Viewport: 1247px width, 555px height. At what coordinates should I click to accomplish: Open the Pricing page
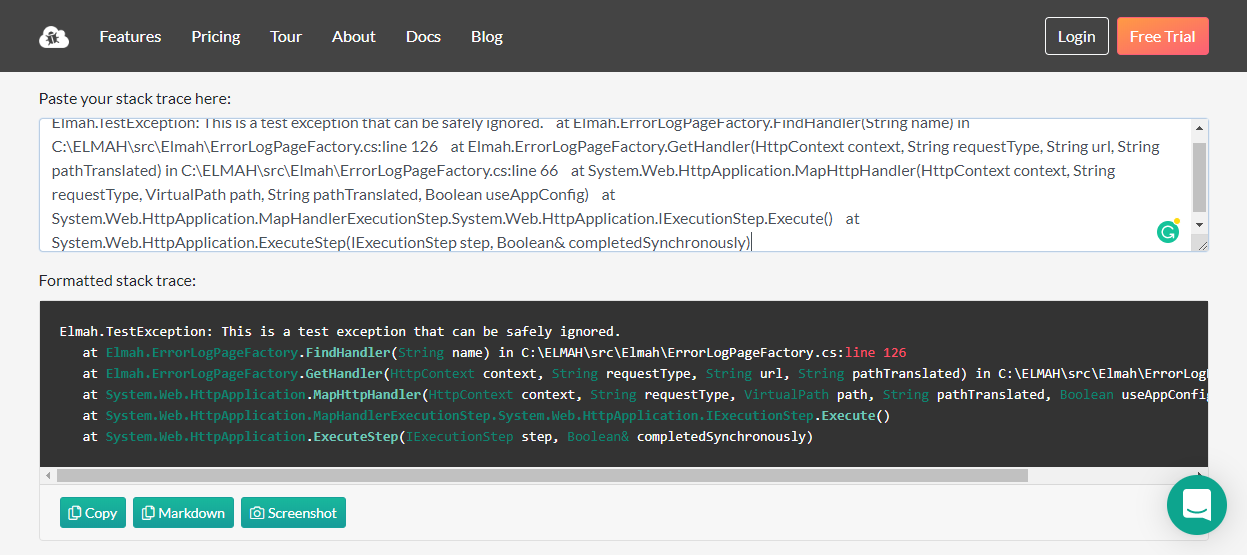[x=216, y=36]
